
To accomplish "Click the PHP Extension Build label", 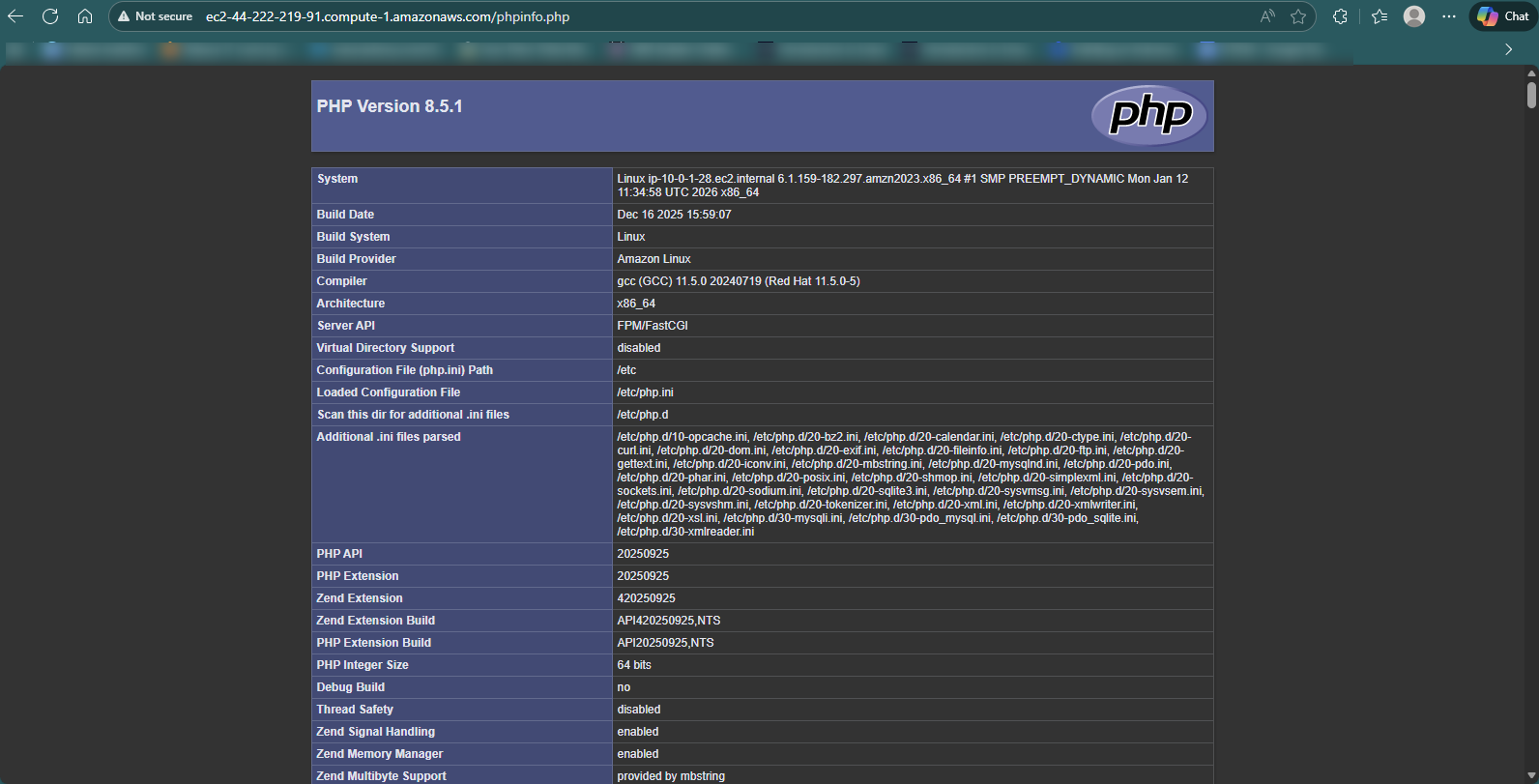I will coord(374,643).
